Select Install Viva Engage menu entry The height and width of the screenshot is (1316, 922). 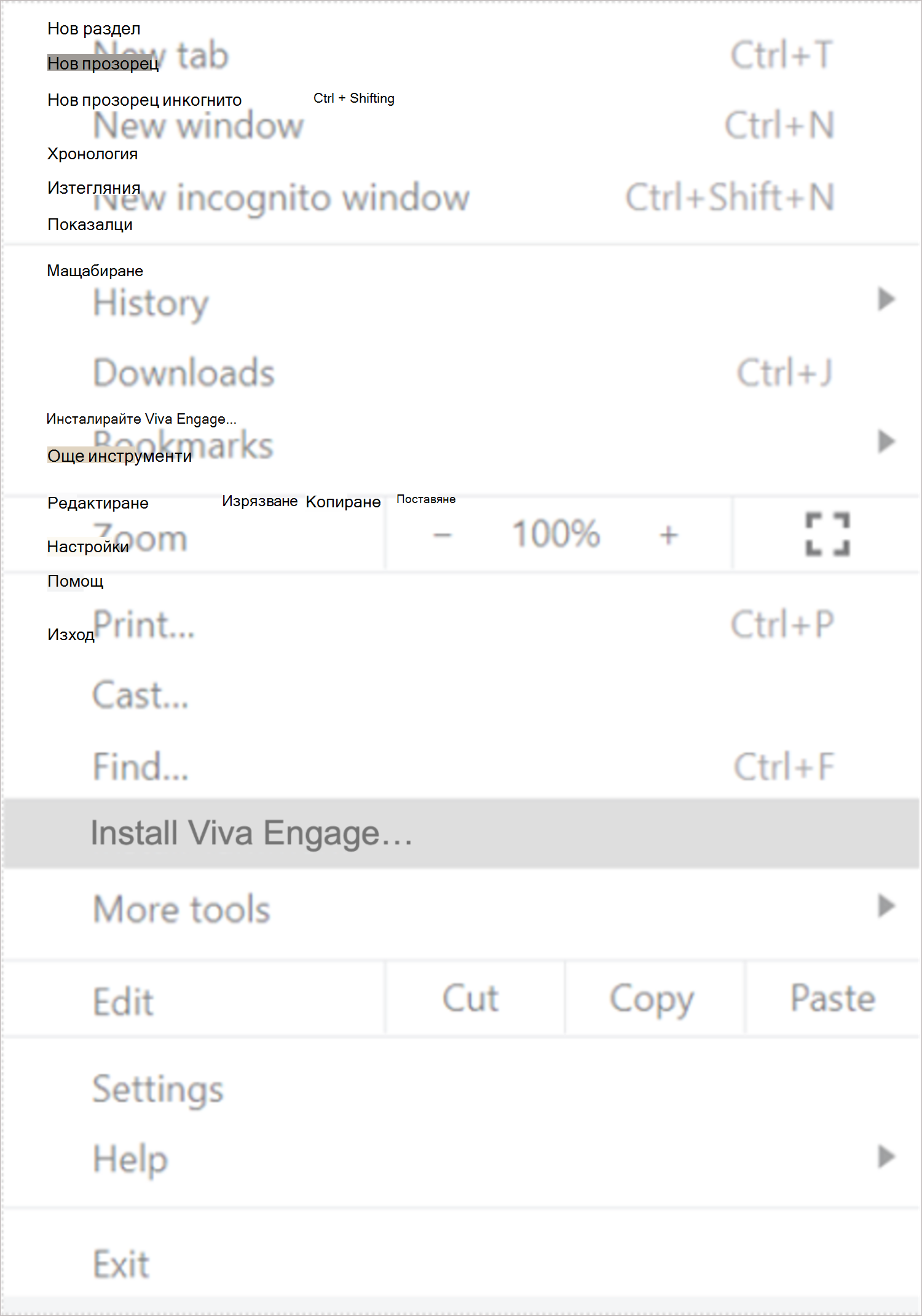click(461, 833)
